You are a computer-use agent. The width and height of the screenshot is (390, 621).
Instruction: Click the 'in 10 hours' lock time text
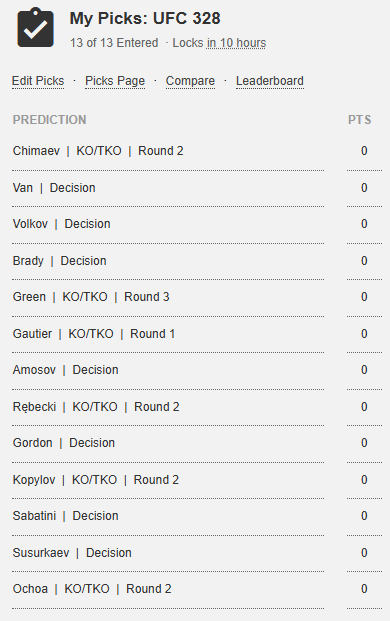(236, 43)
